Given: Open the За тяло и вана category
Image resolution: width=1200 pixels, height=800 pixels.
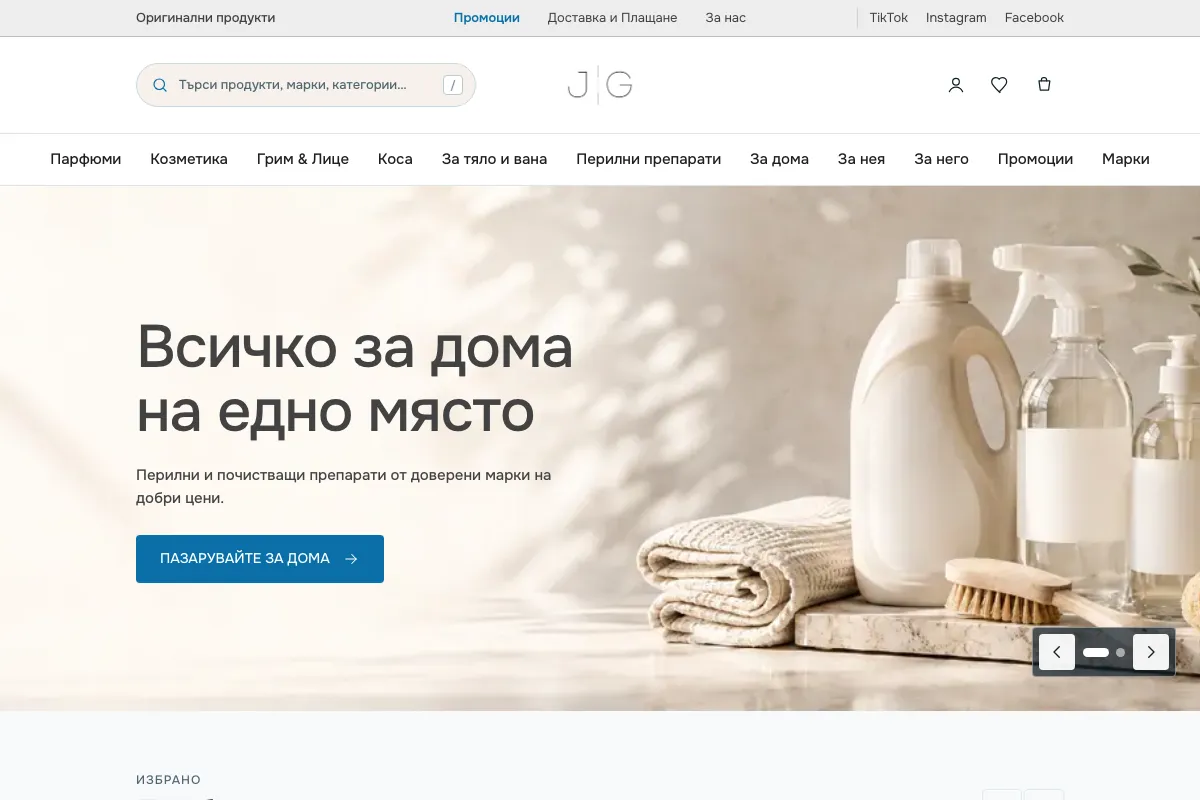Looking at the screenshot, I should tap(494, 159).
